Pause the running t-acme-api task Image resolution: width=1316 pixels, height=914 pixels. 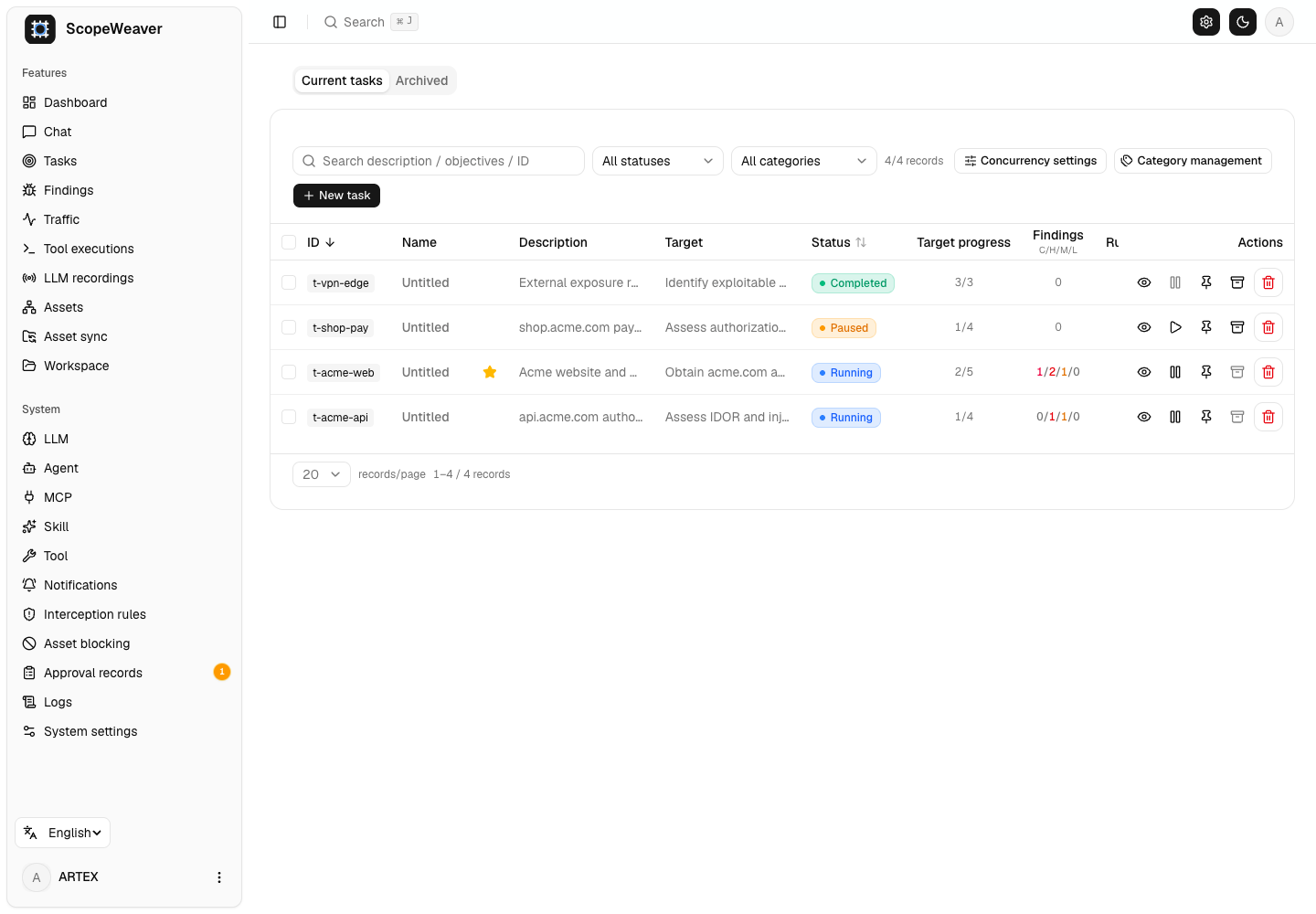point(1175,417)
